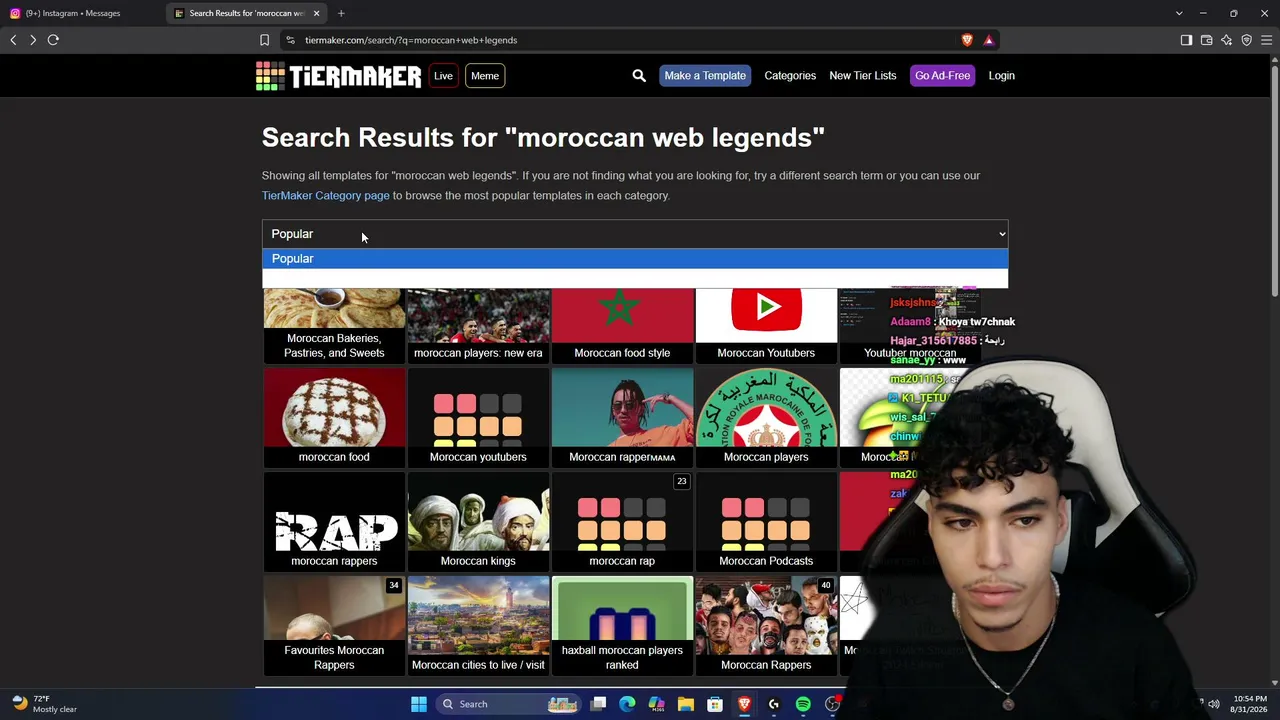Viewport: 1280px width, 720px height.
Task: Switch to the Instagram Messages tab
Action: (x=82, y=13)
